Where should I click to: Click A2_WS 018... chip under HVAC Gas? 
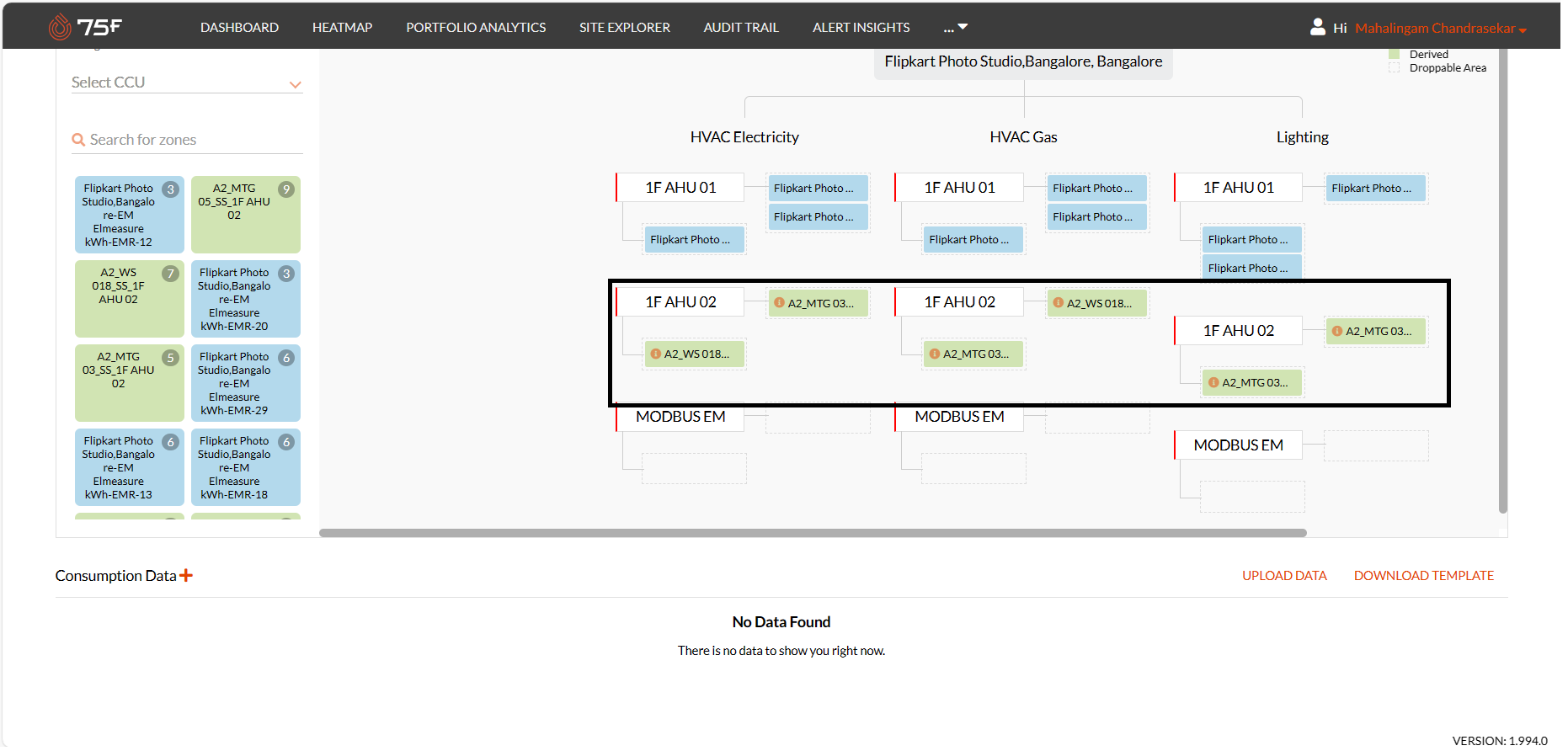(x=1097, y=303)
